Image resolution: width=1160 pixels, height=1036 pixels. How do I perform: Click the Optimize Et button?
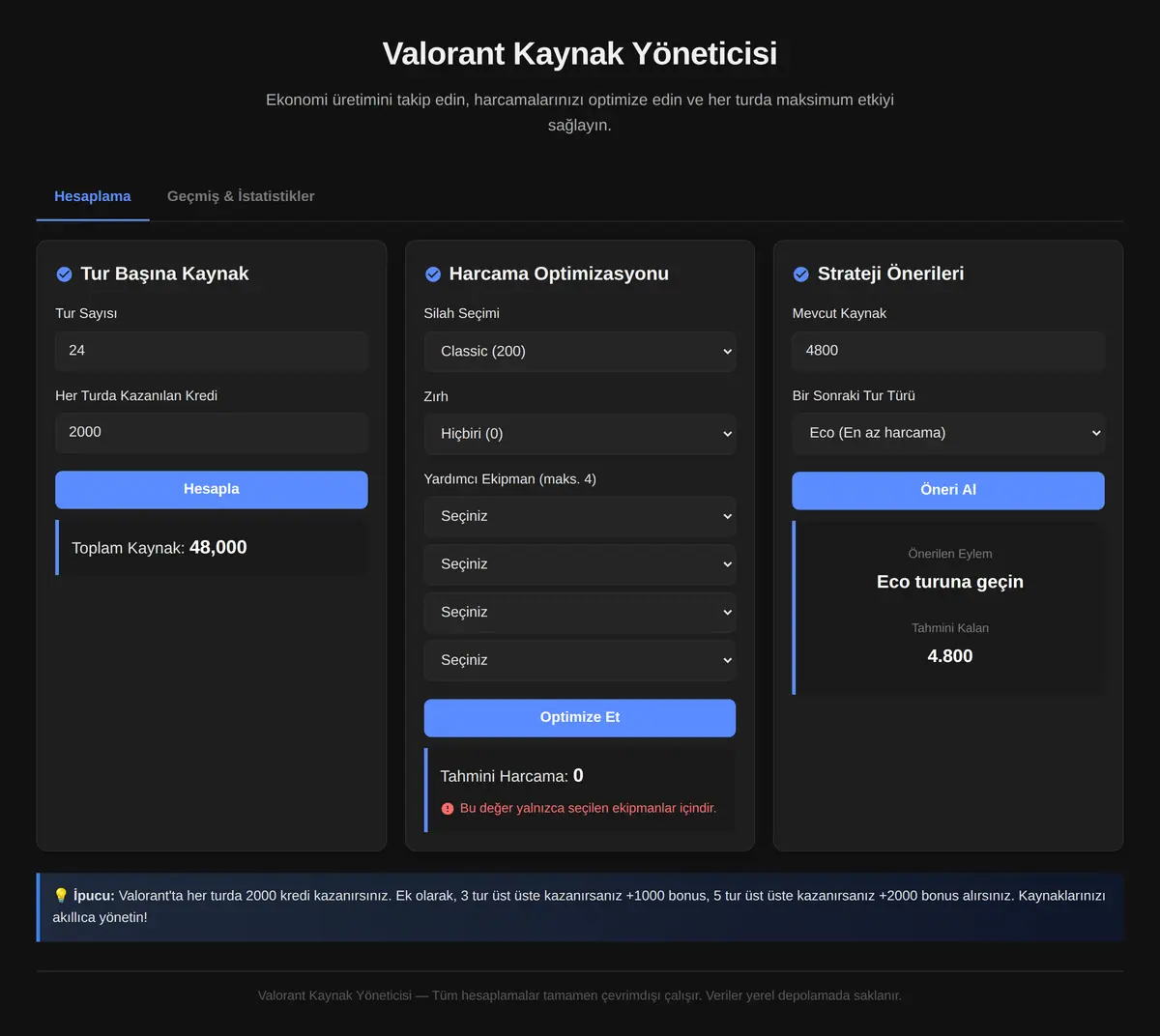(x=580, y=717)
